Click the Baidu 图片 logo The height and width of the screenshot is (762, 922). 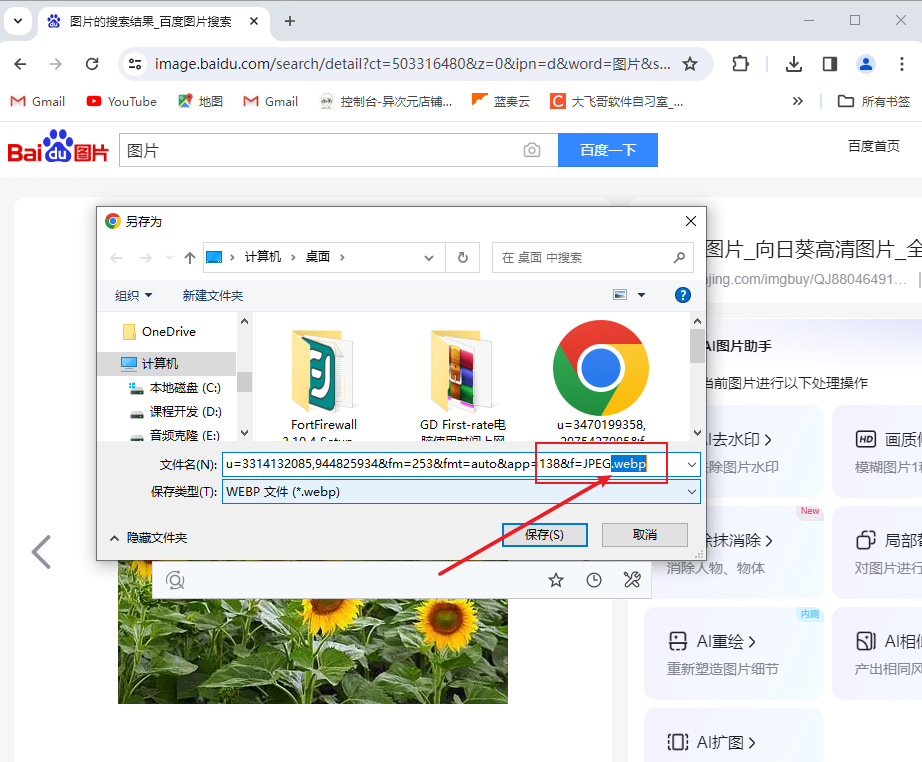click(x=58, y=146)
